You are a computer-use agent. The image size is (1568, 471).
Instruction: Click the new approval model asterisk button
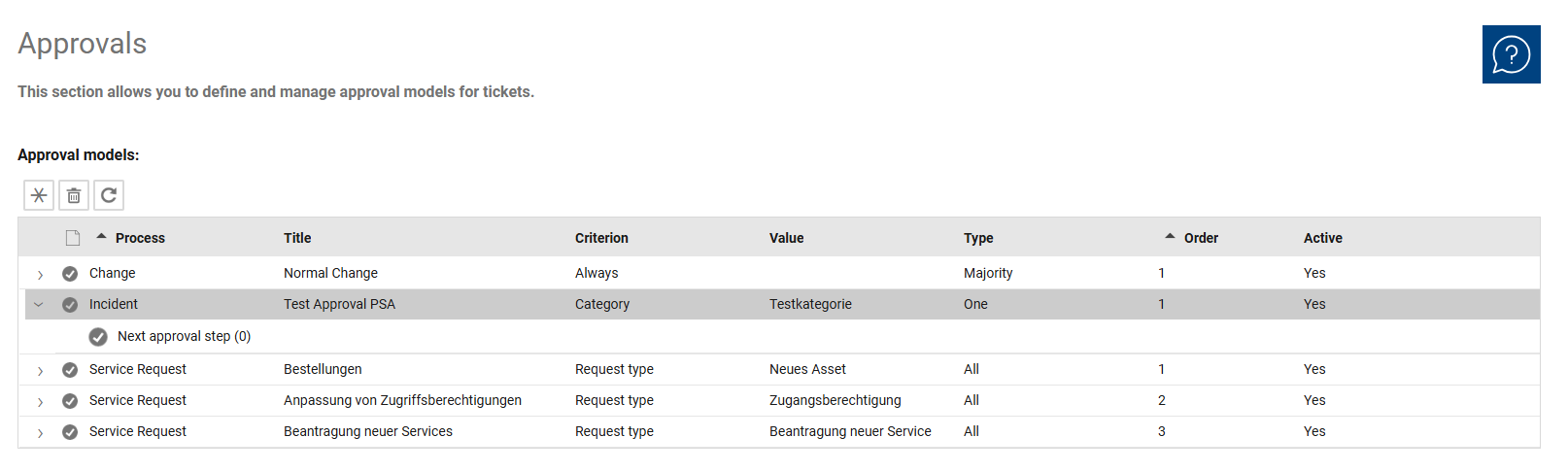click(39, 195)
